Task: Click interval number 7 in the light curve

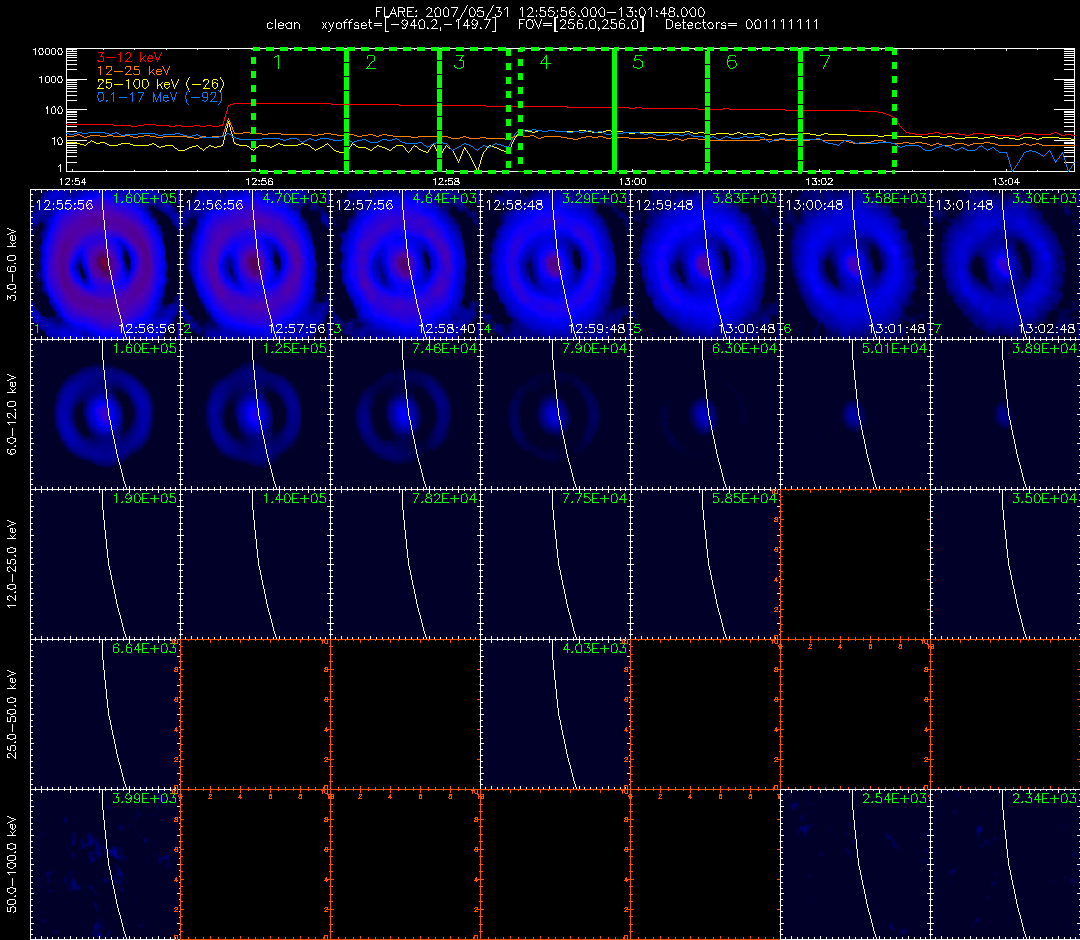Action: click(825, 63)
